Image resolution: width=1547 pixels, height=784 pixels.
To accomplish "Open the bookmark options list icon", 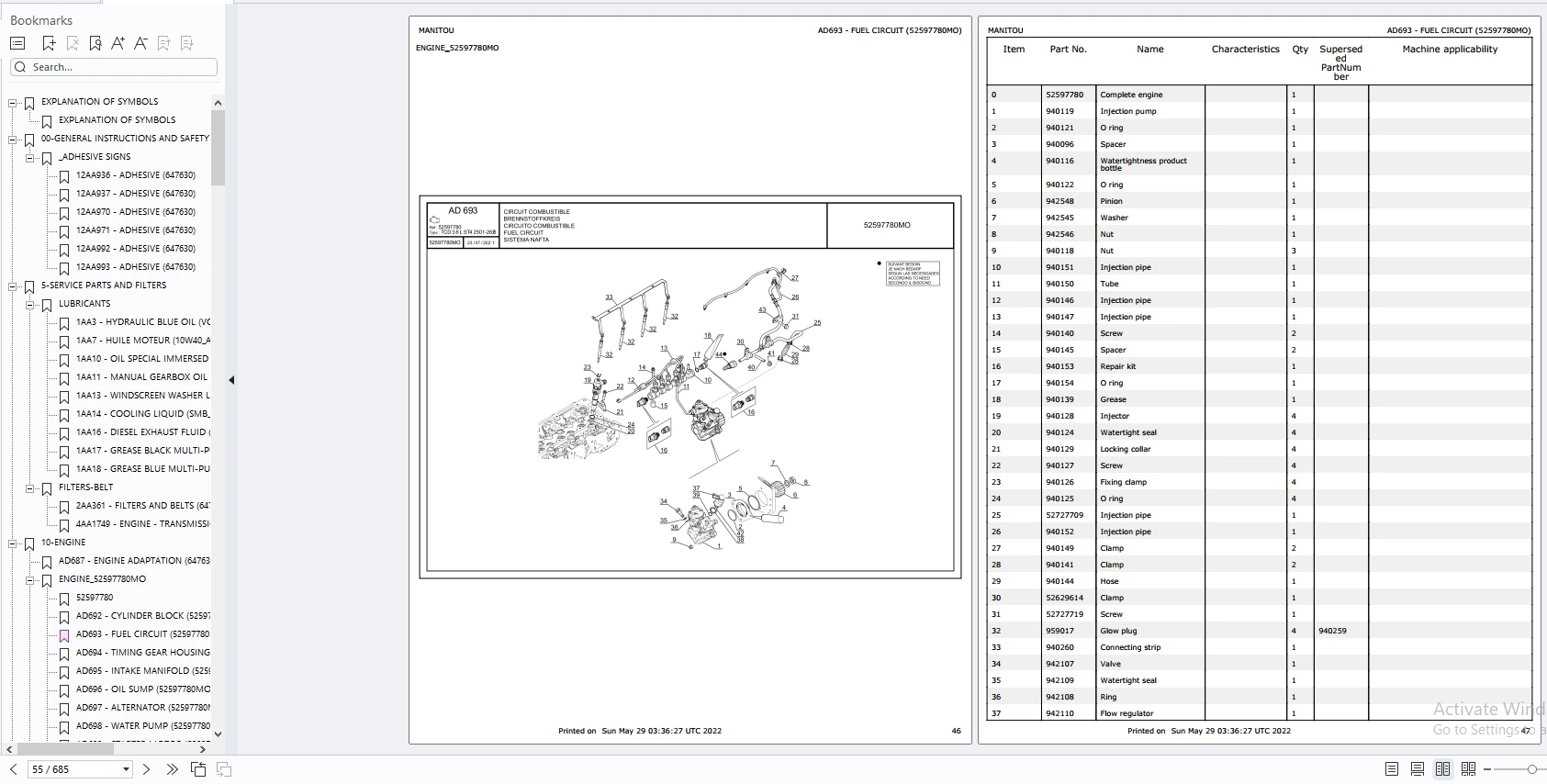I will tap(17, 43).
